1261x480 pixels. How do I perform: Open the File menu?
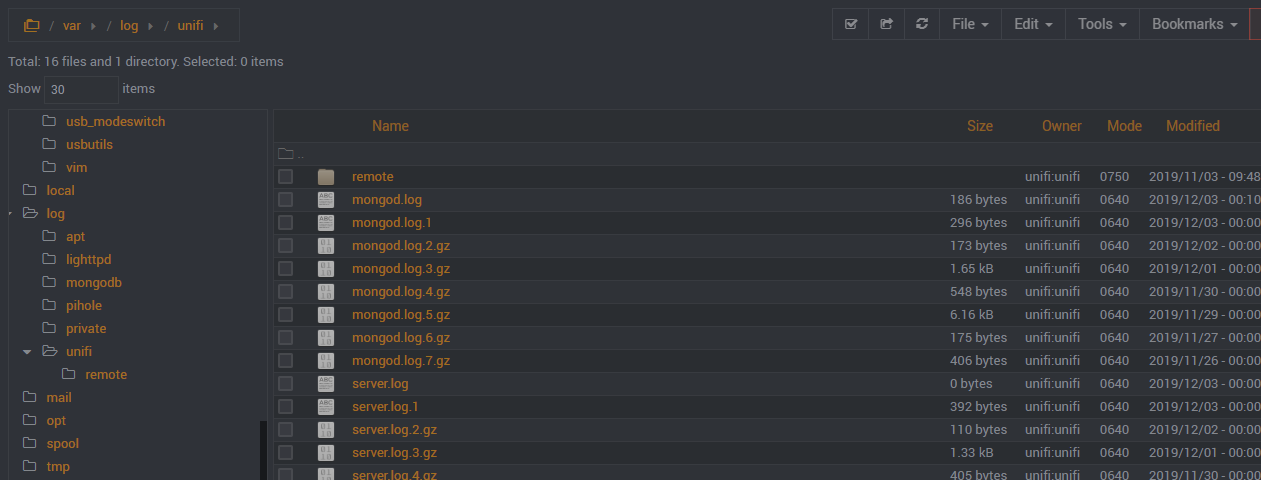pos(970,24)
